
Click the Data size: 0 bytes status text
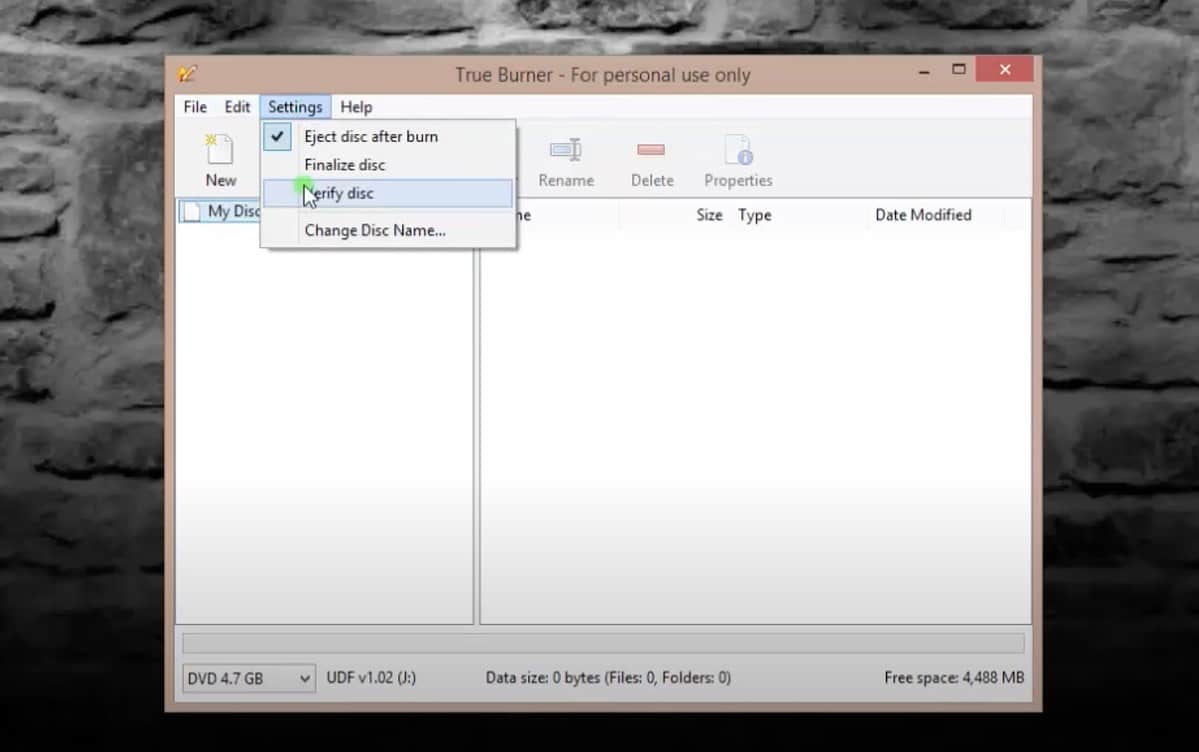pyautogui.click(x=608, y=678)
